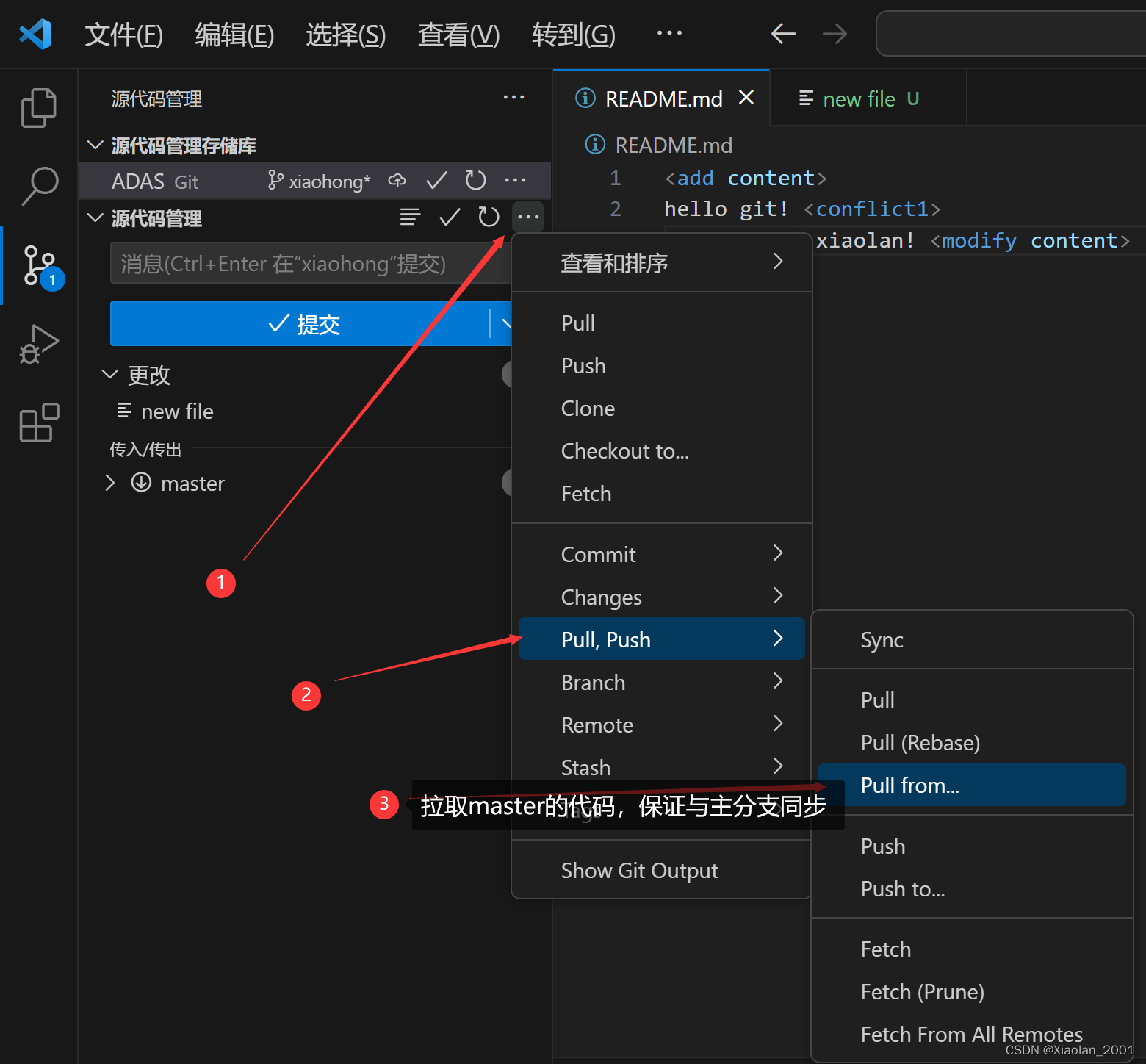
Task: Click commit checkmark in 源代码管理 section
Action: (450, 217)
